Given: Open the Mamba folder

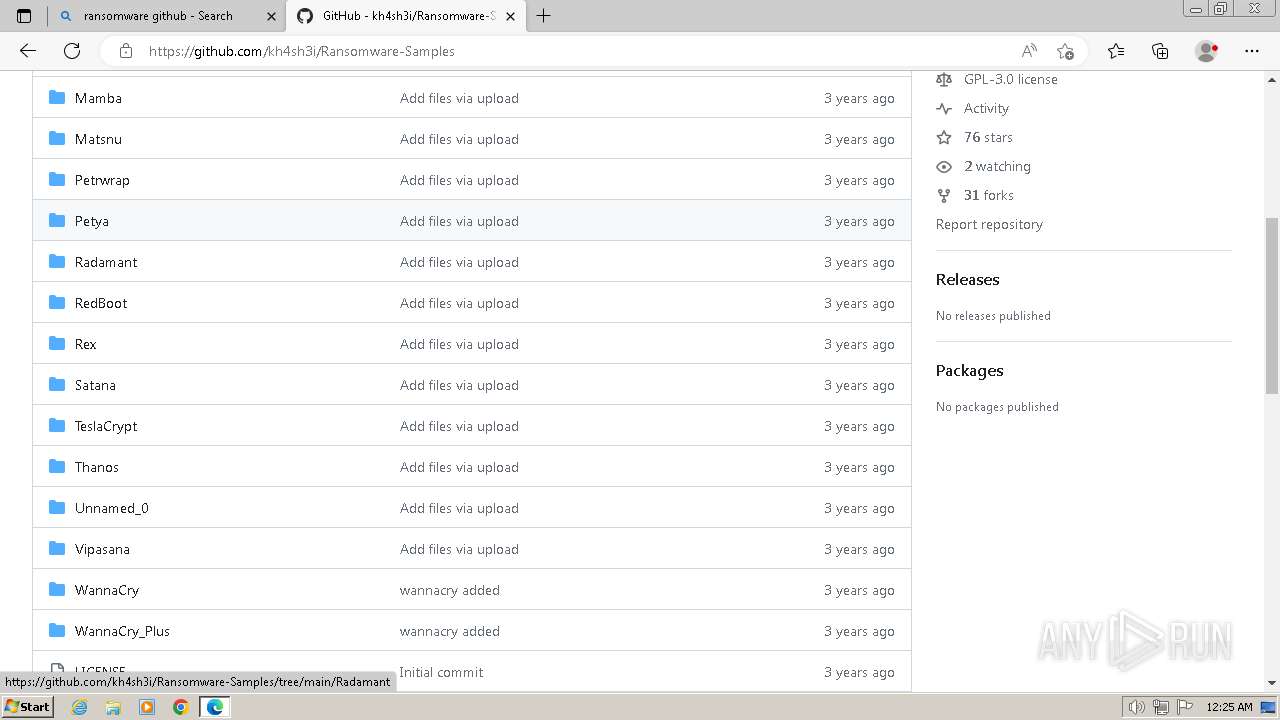Looking at the screenshot, I should [98, 98].
